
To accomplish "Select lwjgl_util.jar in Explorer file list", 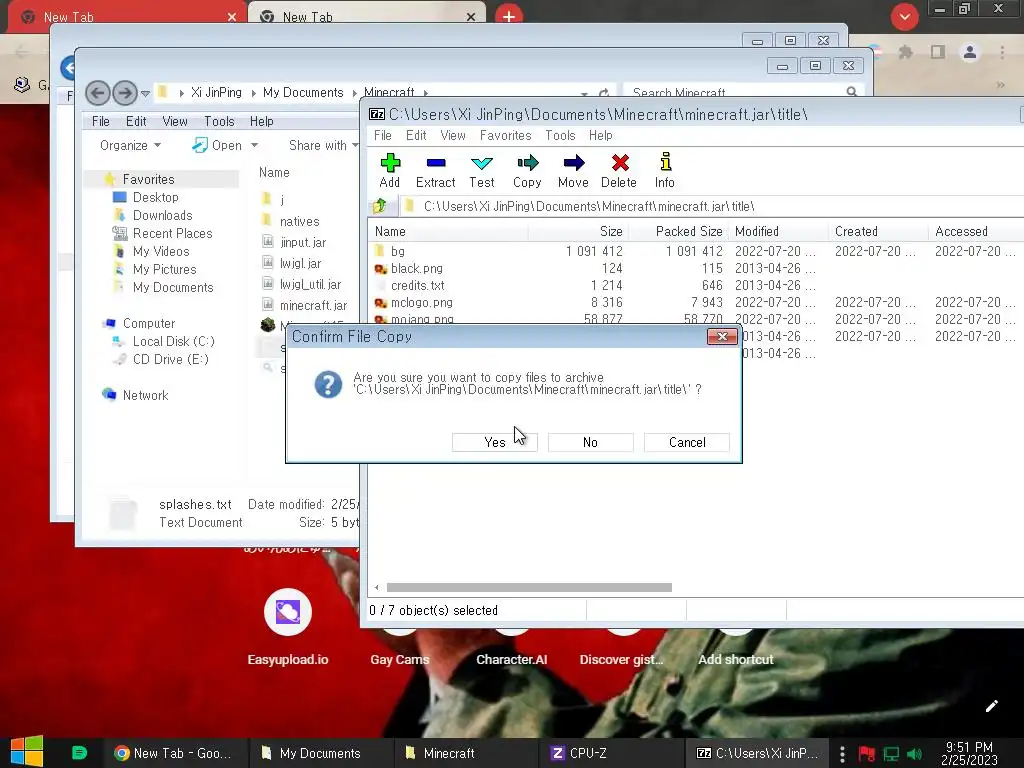I will 310,284.
